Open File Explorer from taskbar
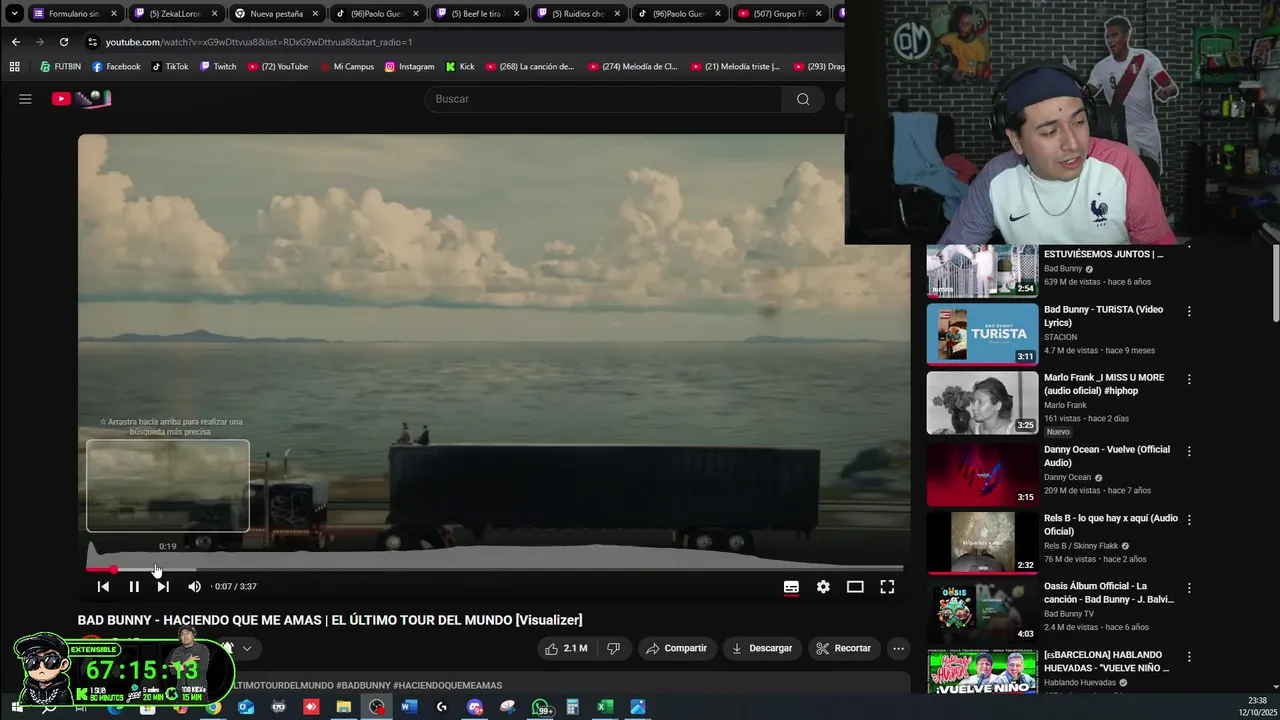Image resolution: width=1280 pixels, height=720 pixels. coord(343,707)
